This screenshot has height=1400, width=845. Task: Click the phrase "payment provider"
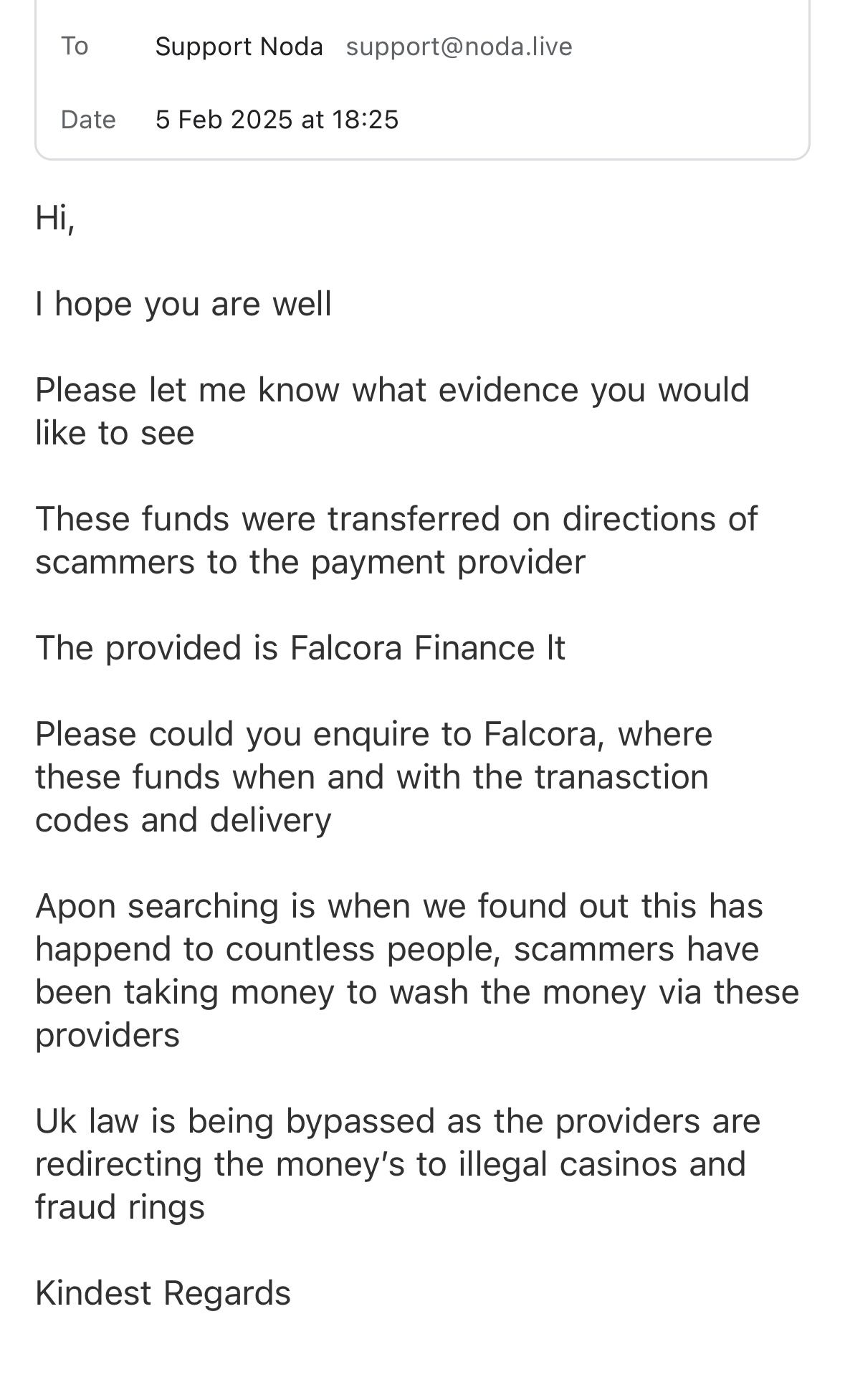447,562
